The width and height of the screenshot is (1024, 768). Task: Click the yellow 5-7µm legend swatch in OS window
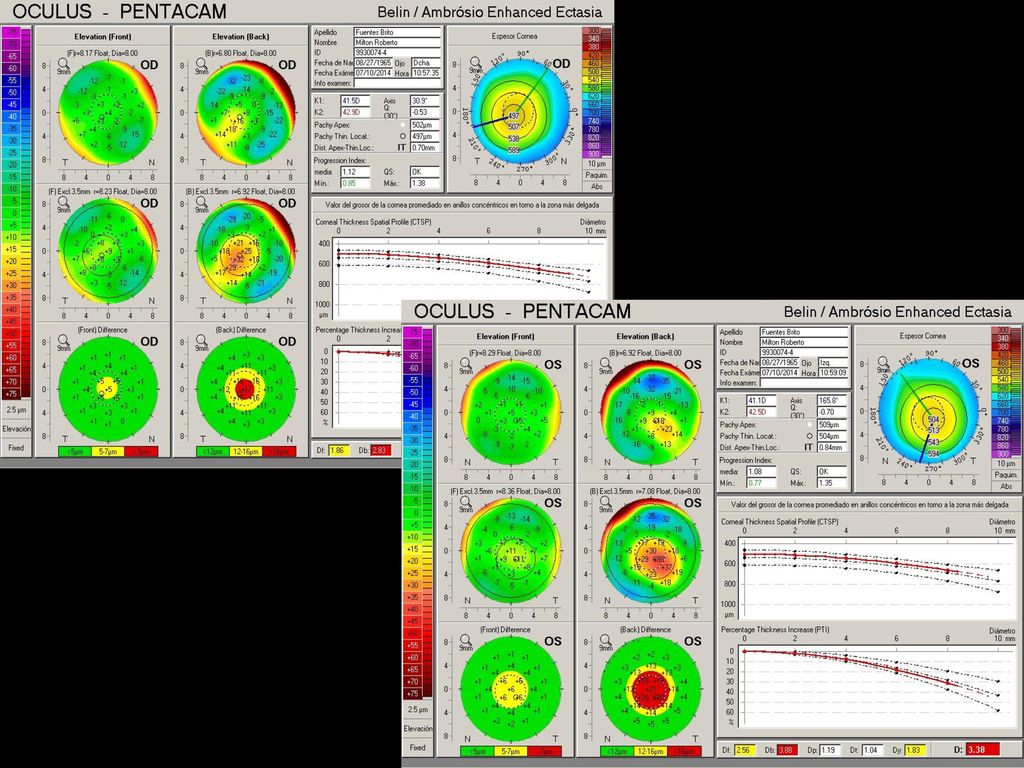coord(510,752)
